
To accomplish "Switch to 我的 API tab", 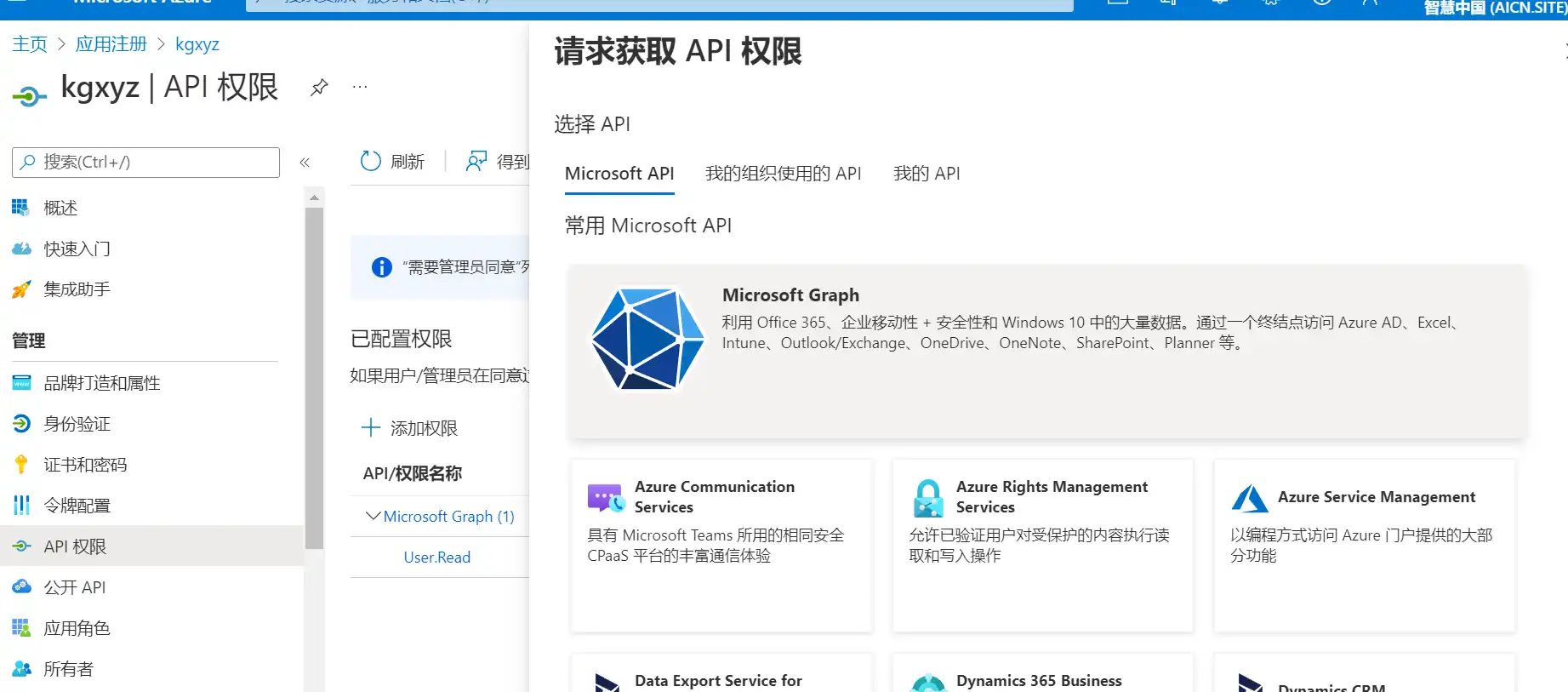I will [927, 174].
